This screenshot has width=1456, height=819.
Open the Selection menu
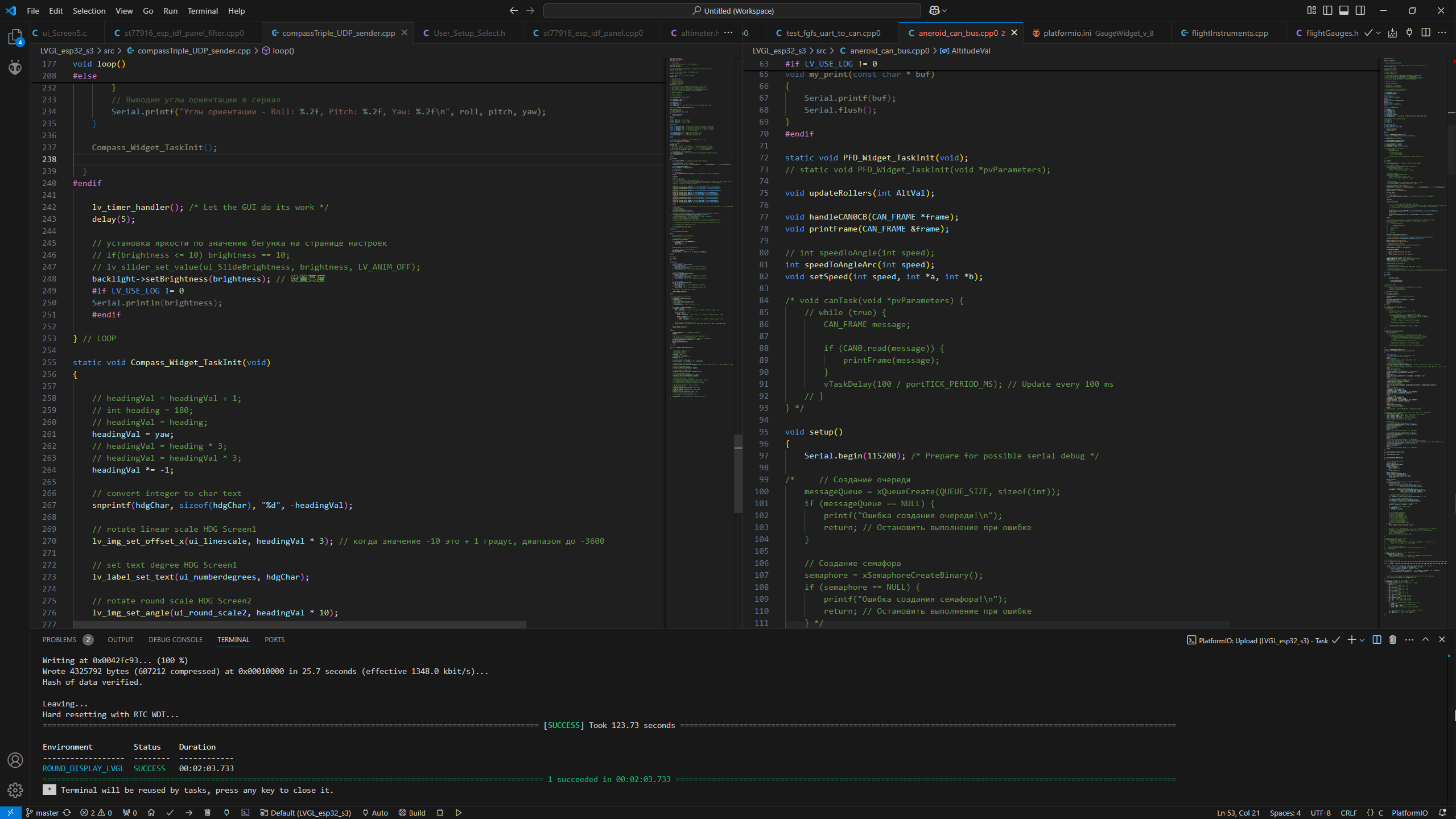coord(89,11)
